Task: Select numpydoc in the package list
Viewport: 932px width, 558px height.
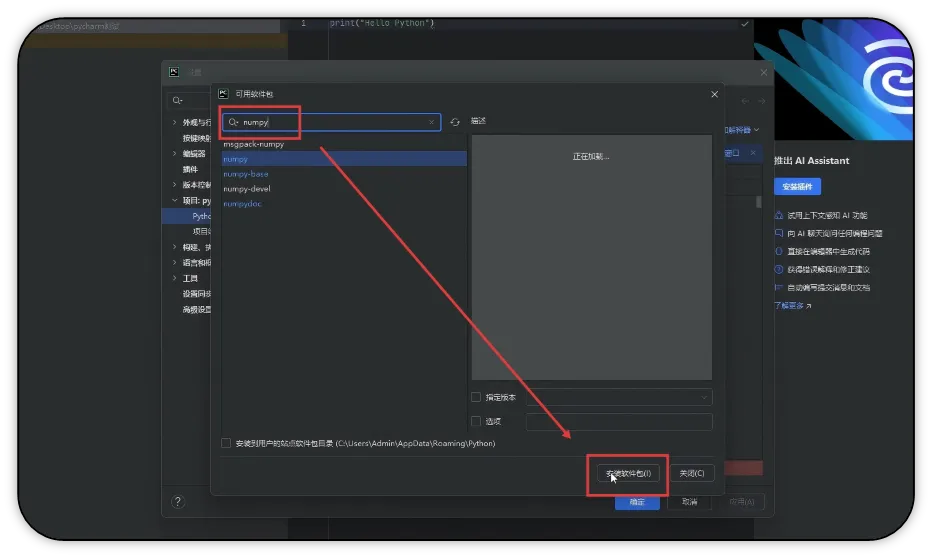Action: tap(243, 204)
